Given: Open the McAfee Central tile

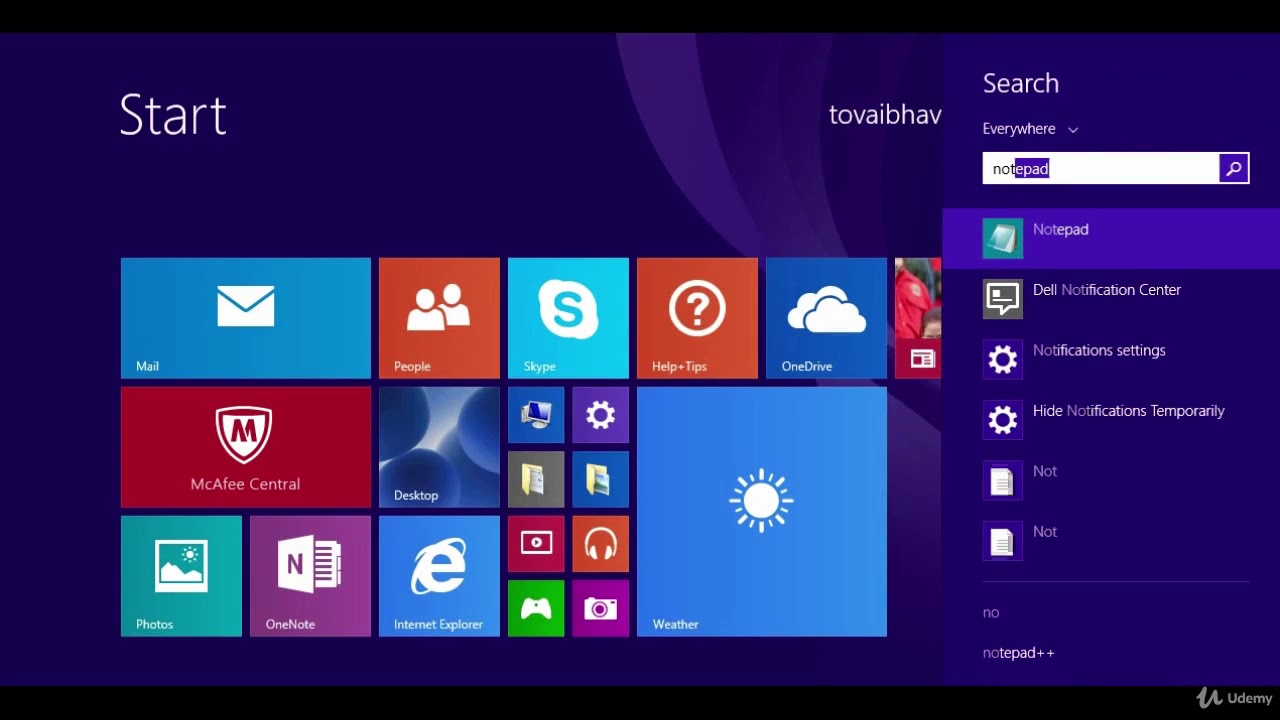Looking at the screenshot, I should (x=246, y=447).
